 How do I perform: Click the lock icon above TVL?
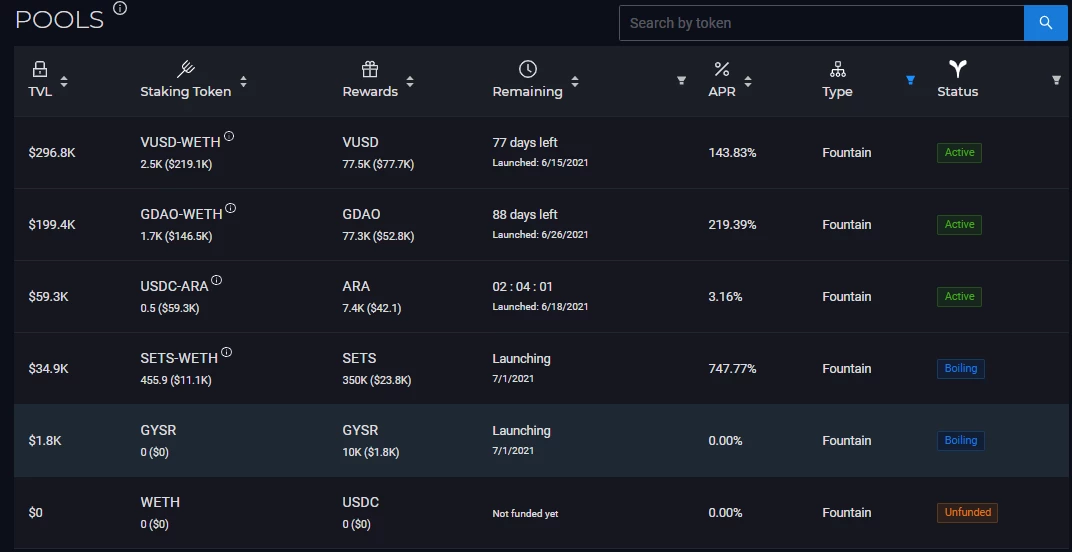40,69
